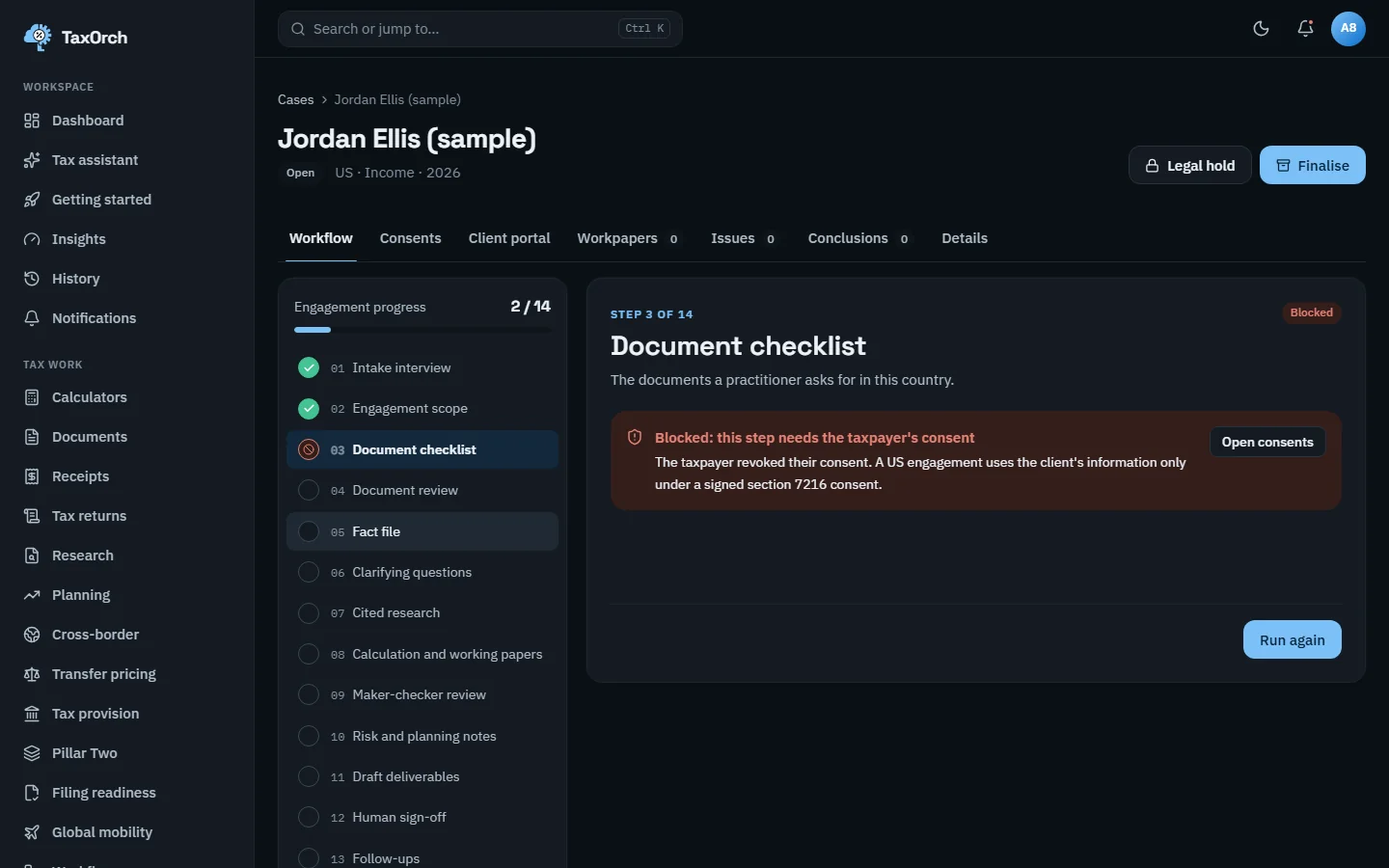Click the Open consents button
This screenshot has width=1389, height=868.
click(x=1267, y=442)
